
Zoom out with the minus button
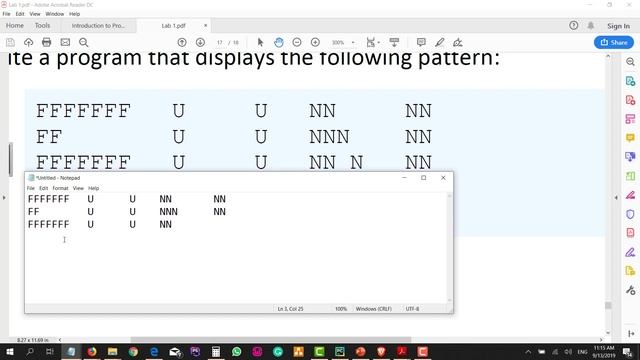[297, 42]
